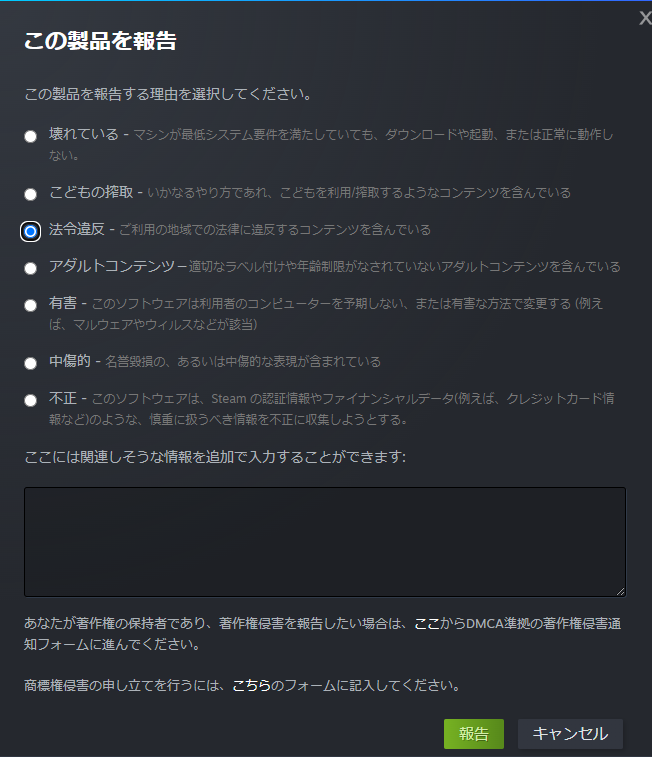Click the キャンセル button
The image size is (652, 757).
(570, 733)
